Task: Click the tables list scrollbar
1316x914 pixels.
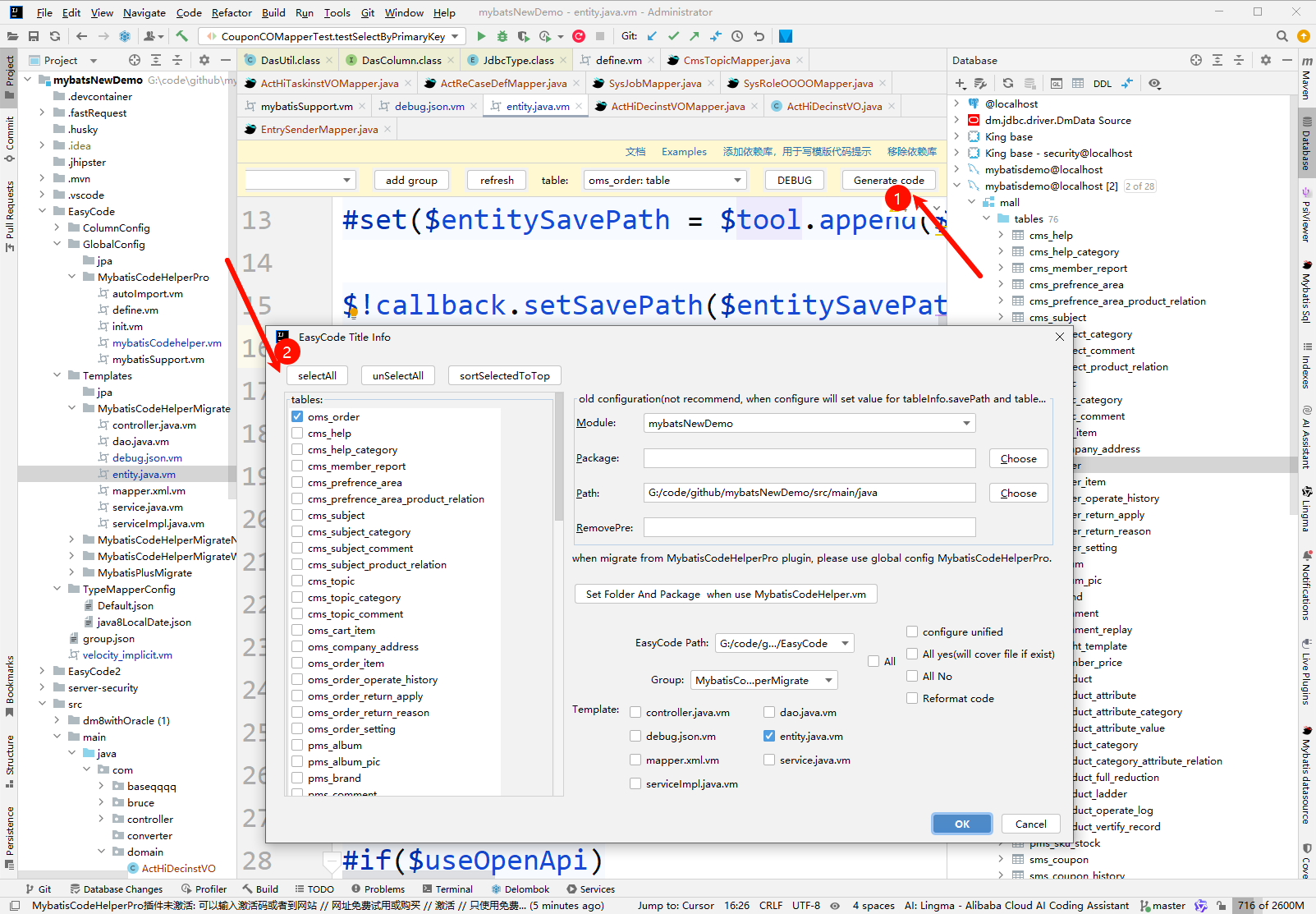Action: (559, 458)
